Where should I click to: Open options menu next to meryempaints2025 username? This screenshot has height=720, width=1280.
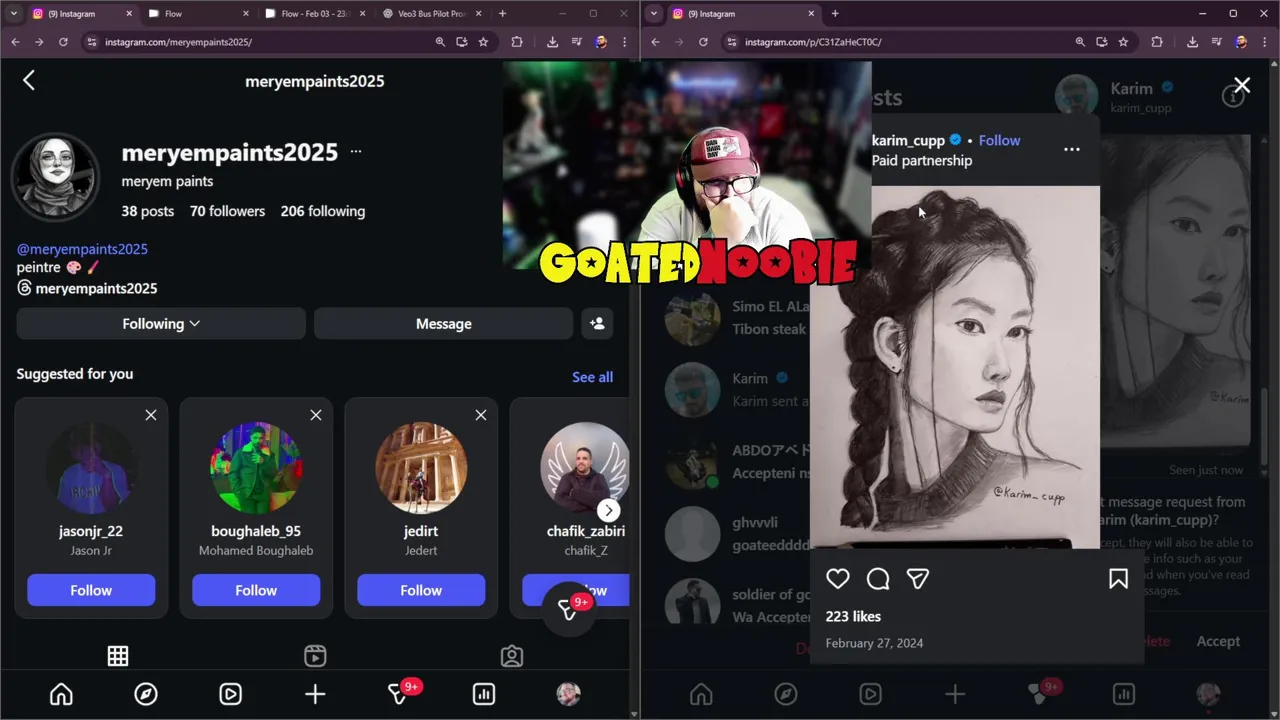pos(356,152)
